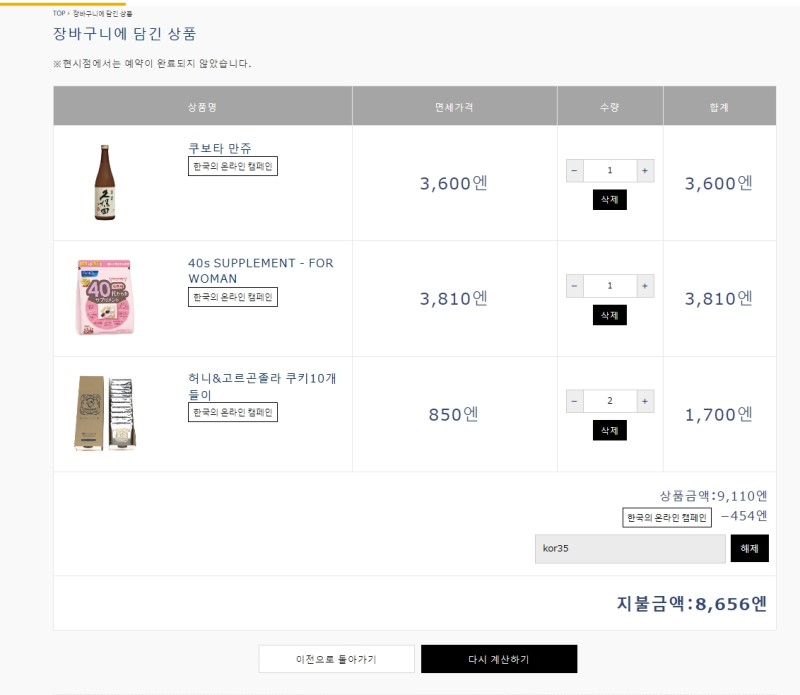Click 다시 계산하기 to recalculate

(x=499, y=659)
